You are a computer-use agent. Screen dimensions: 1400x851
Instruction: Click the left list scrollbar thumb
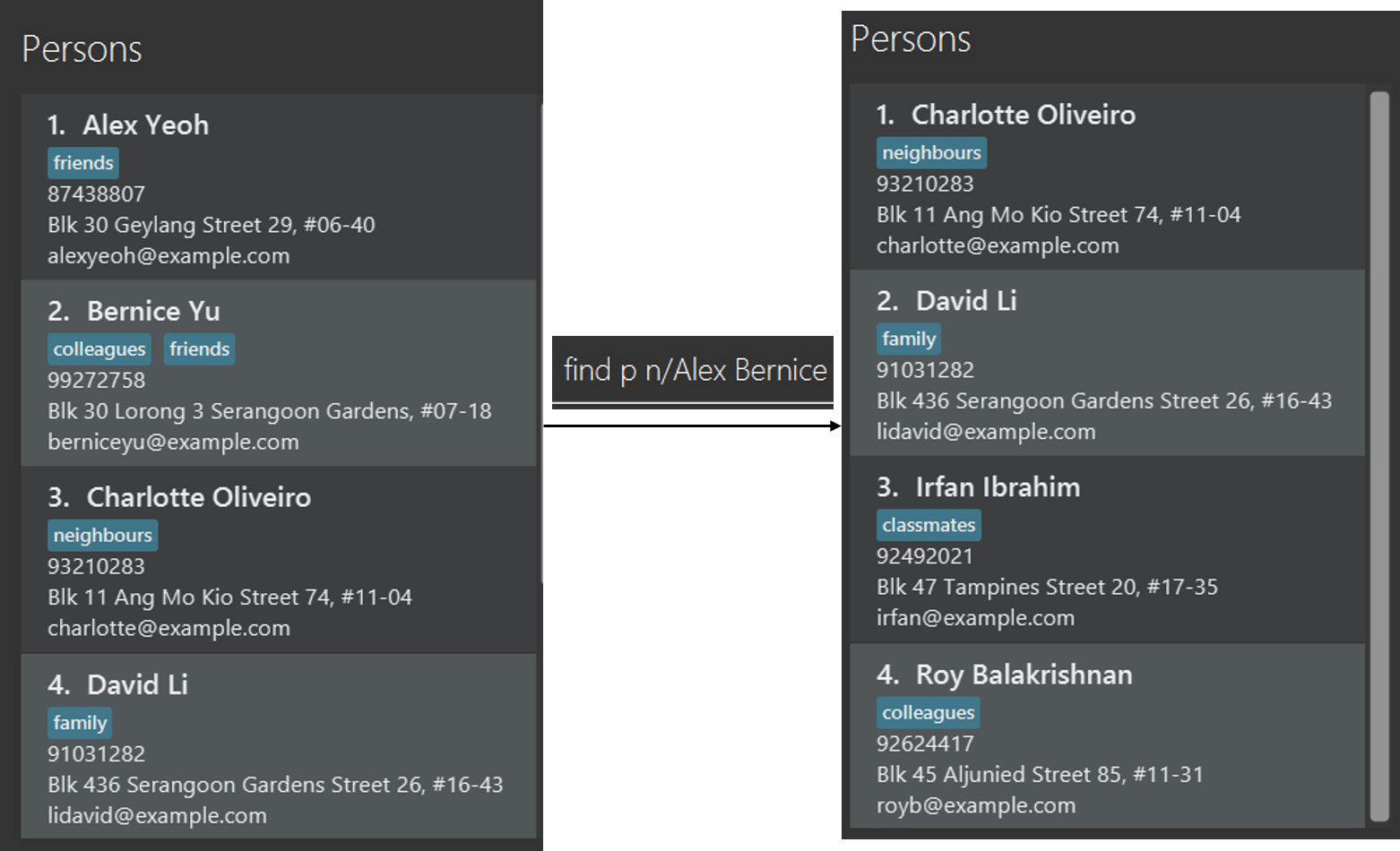pyautogui.click(x=541, y=343)
